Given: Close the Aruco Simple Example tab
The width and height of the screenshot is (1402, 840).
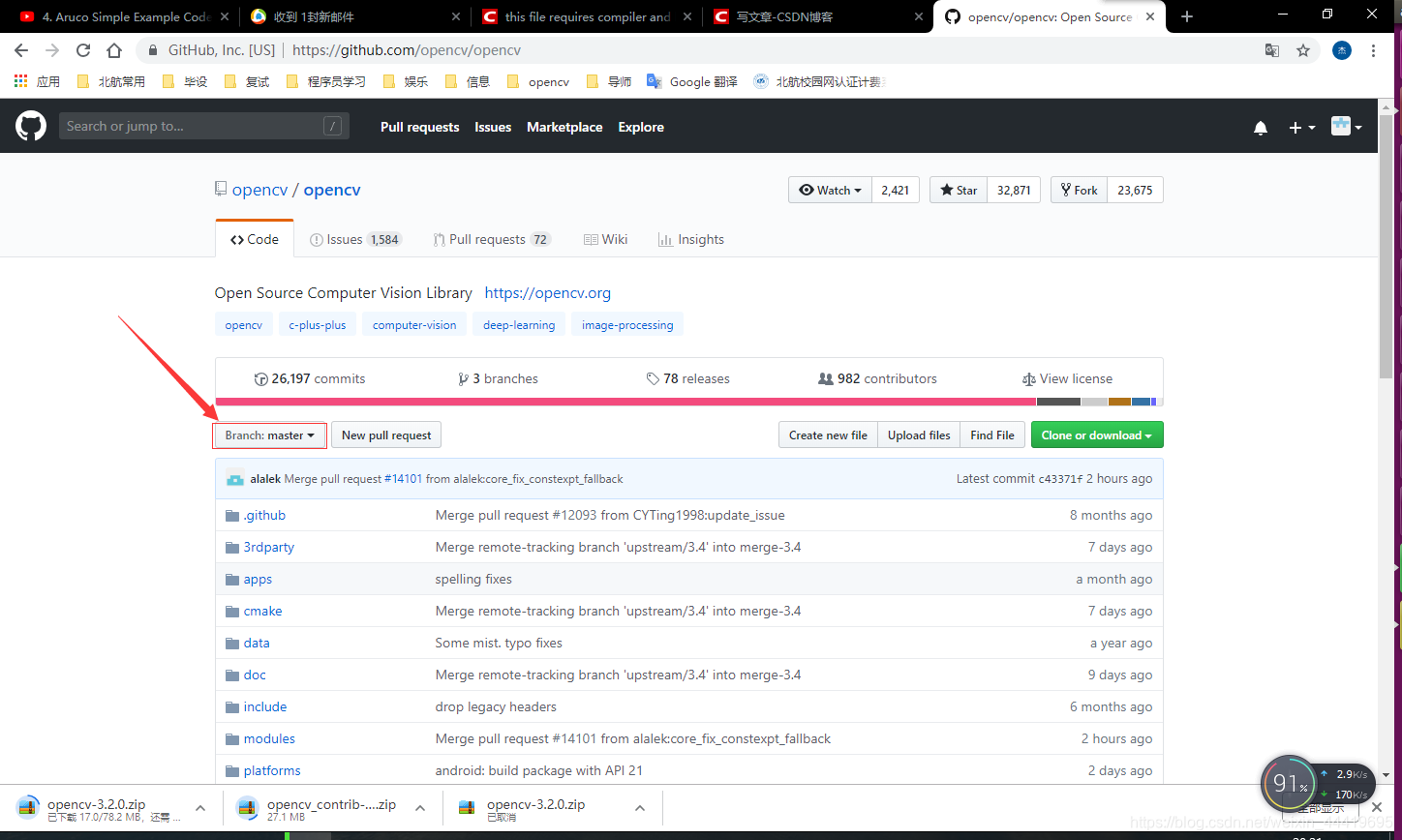Looking at the screenshot, I should point(226,16).
